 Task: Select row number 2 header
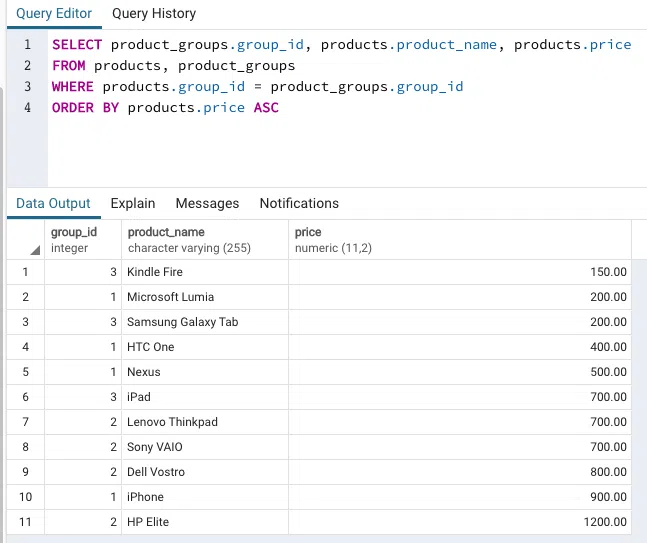26,297
